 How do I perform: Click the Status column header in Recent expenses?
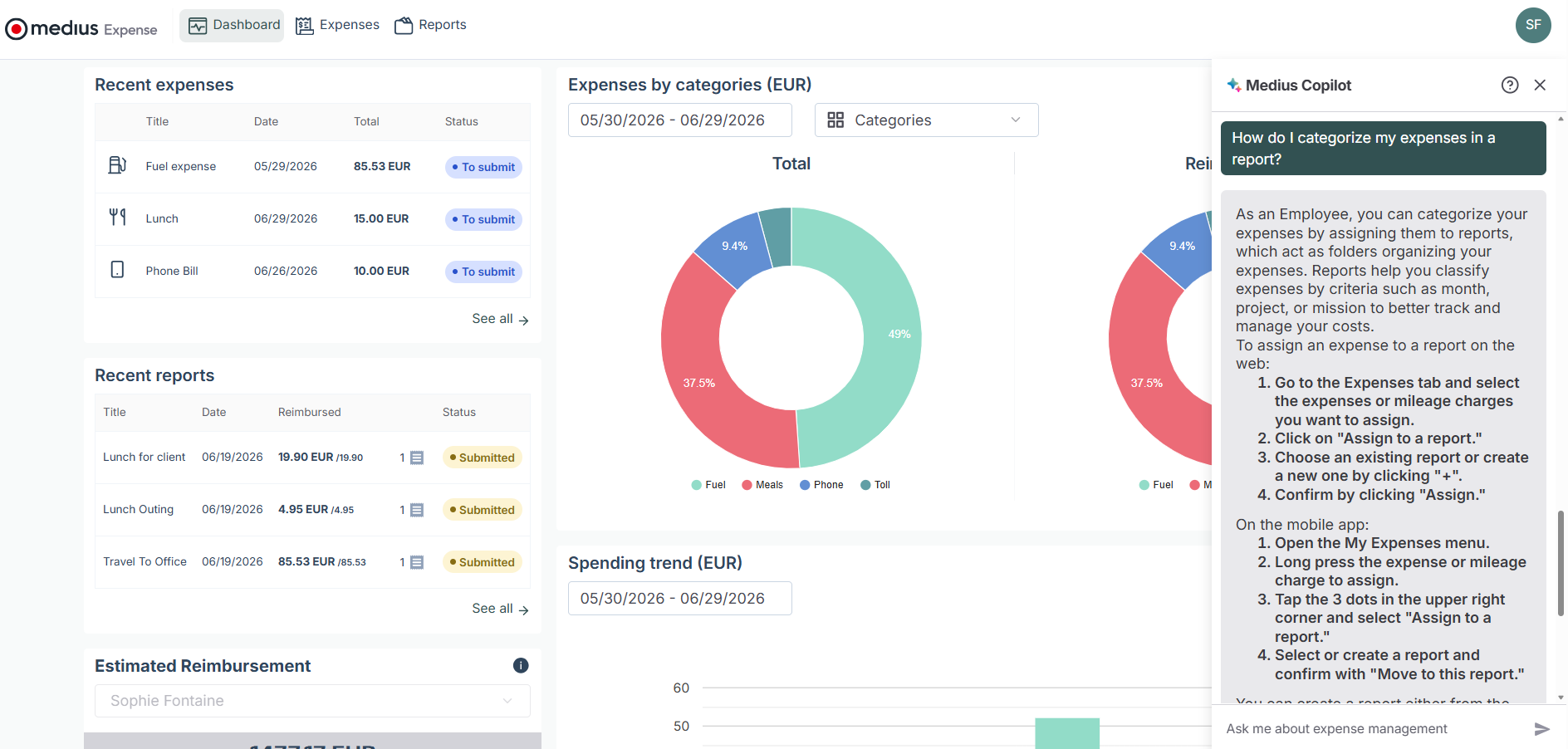(x=461, y=121)
